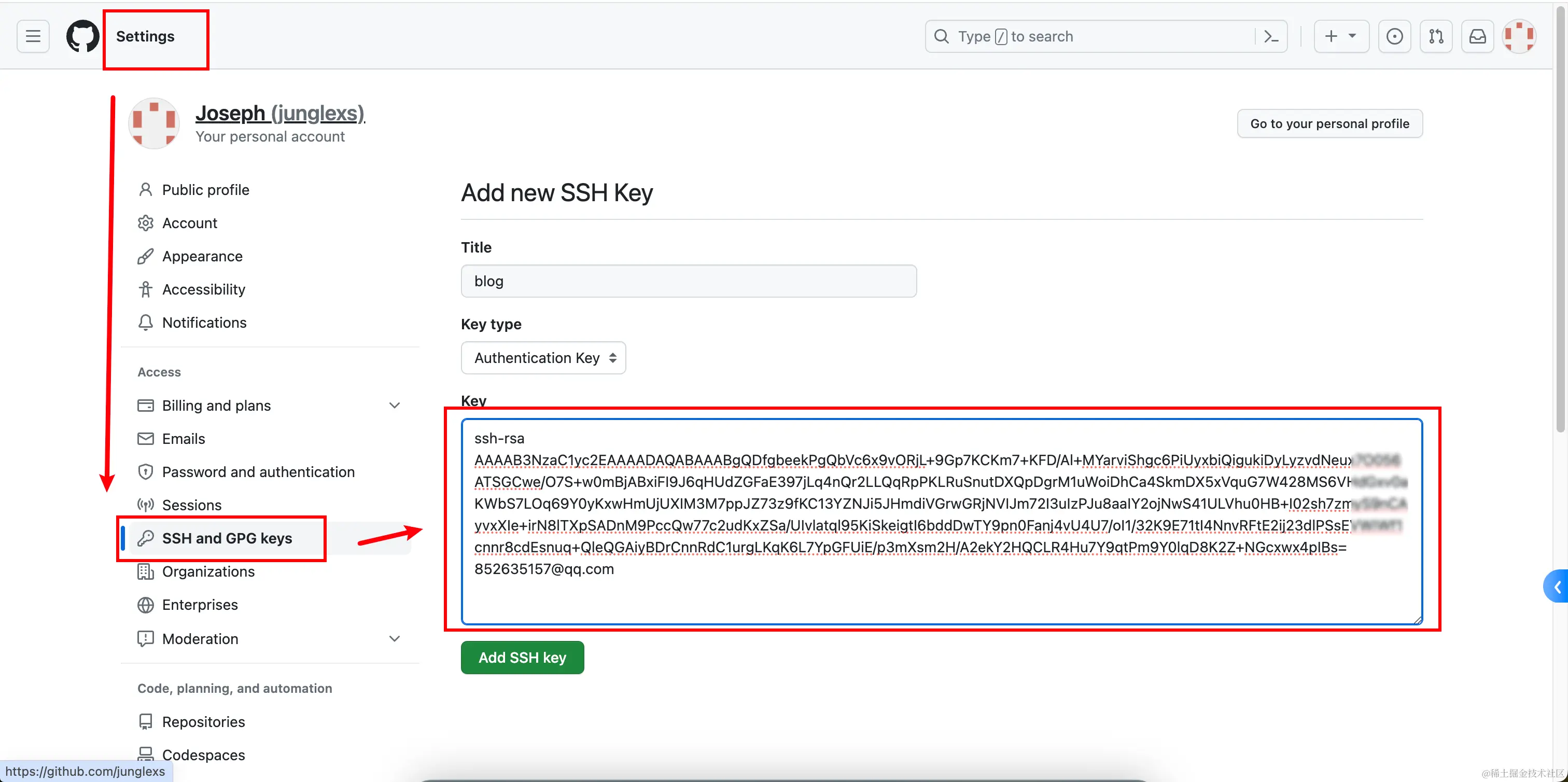Open the hamburger navigation menu

tap(33, 36)
